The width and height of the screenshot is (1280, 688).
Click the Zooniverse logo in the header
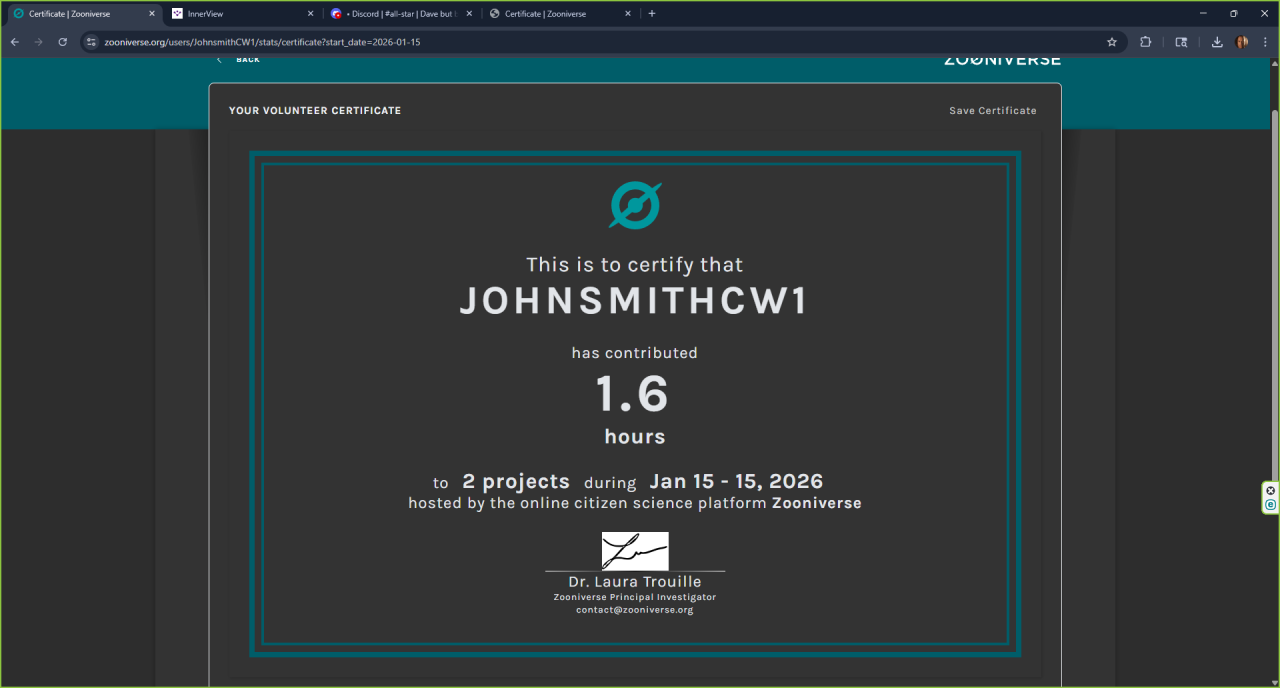1002,60
